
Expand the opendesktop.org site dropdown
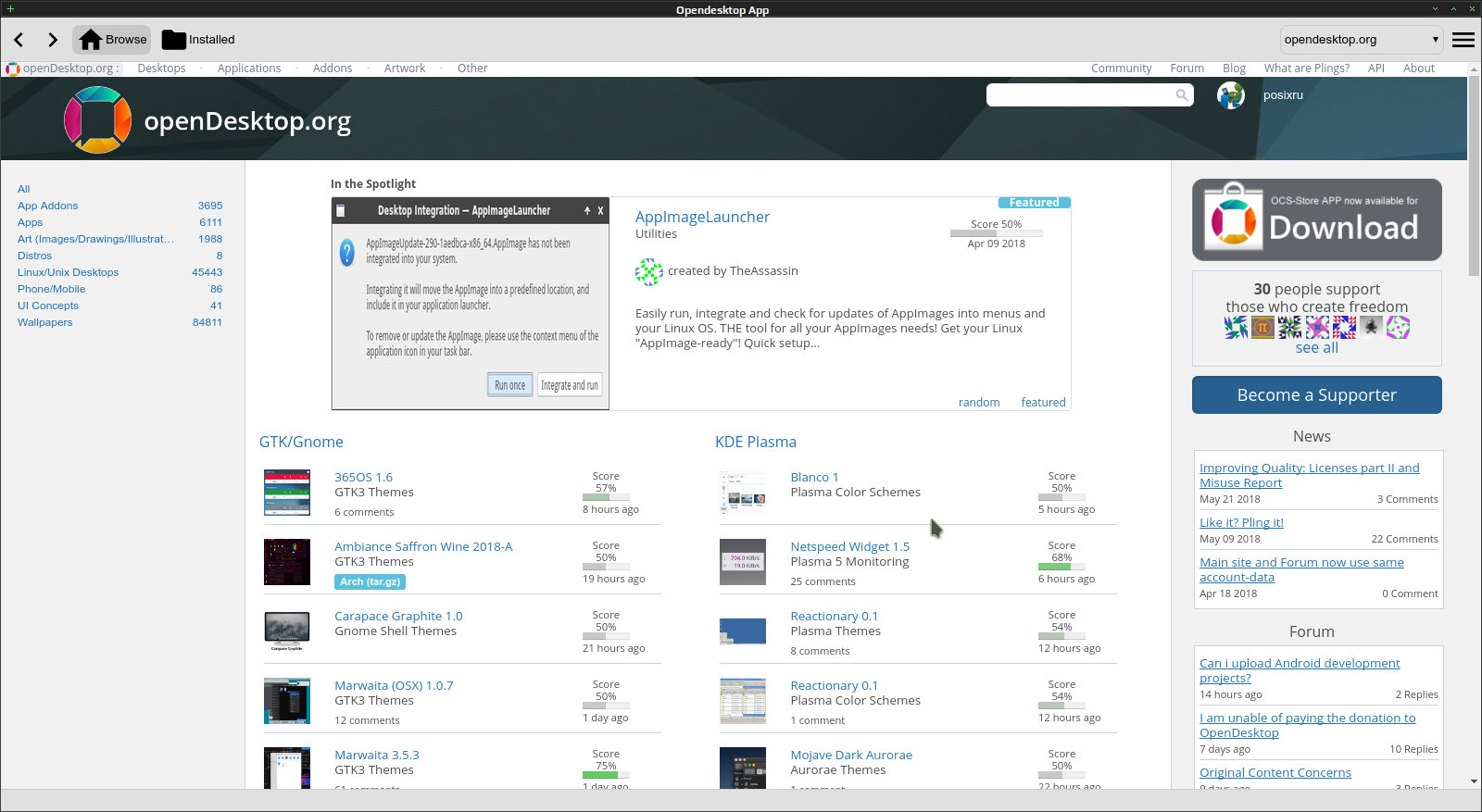(1362, 40)
